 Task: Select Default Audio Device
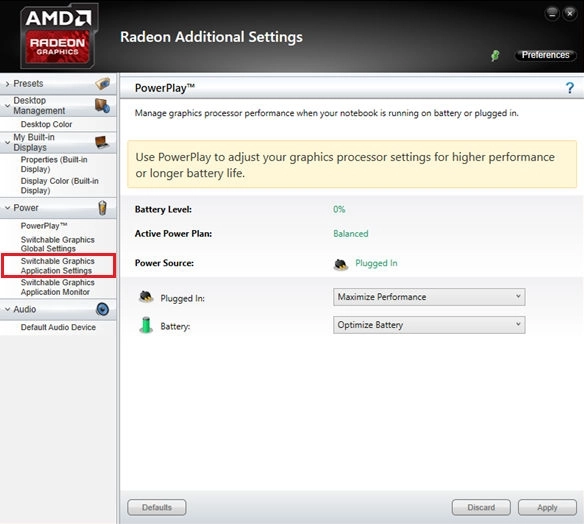58,327
